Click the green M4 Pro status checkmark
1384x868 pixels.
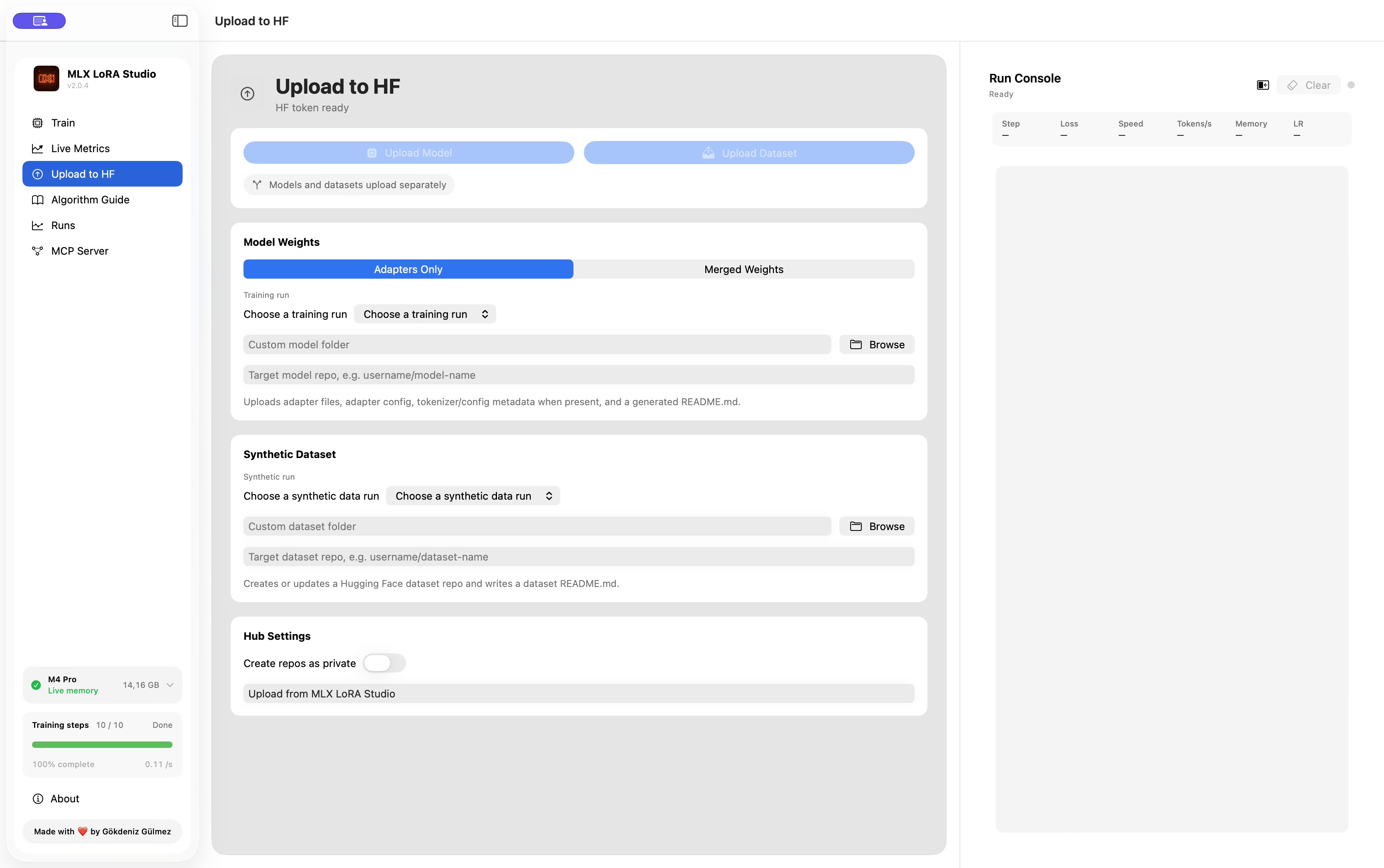point(36,685)
